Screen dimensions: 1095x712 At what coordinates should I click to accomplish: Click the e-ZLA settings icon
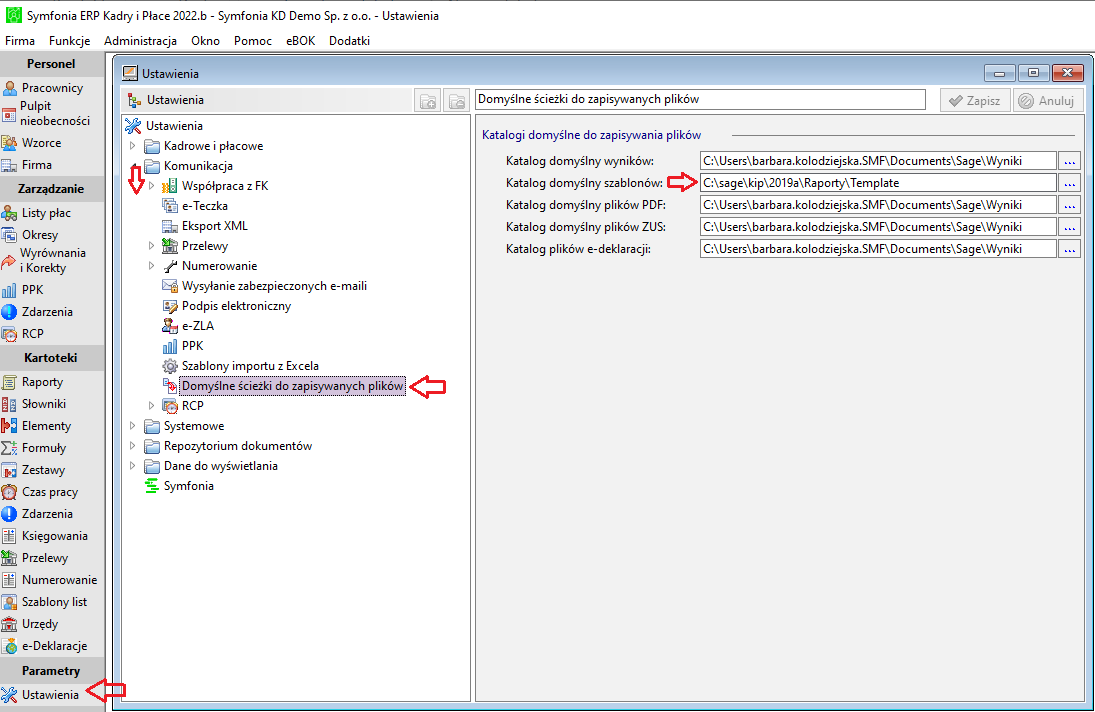170,326
